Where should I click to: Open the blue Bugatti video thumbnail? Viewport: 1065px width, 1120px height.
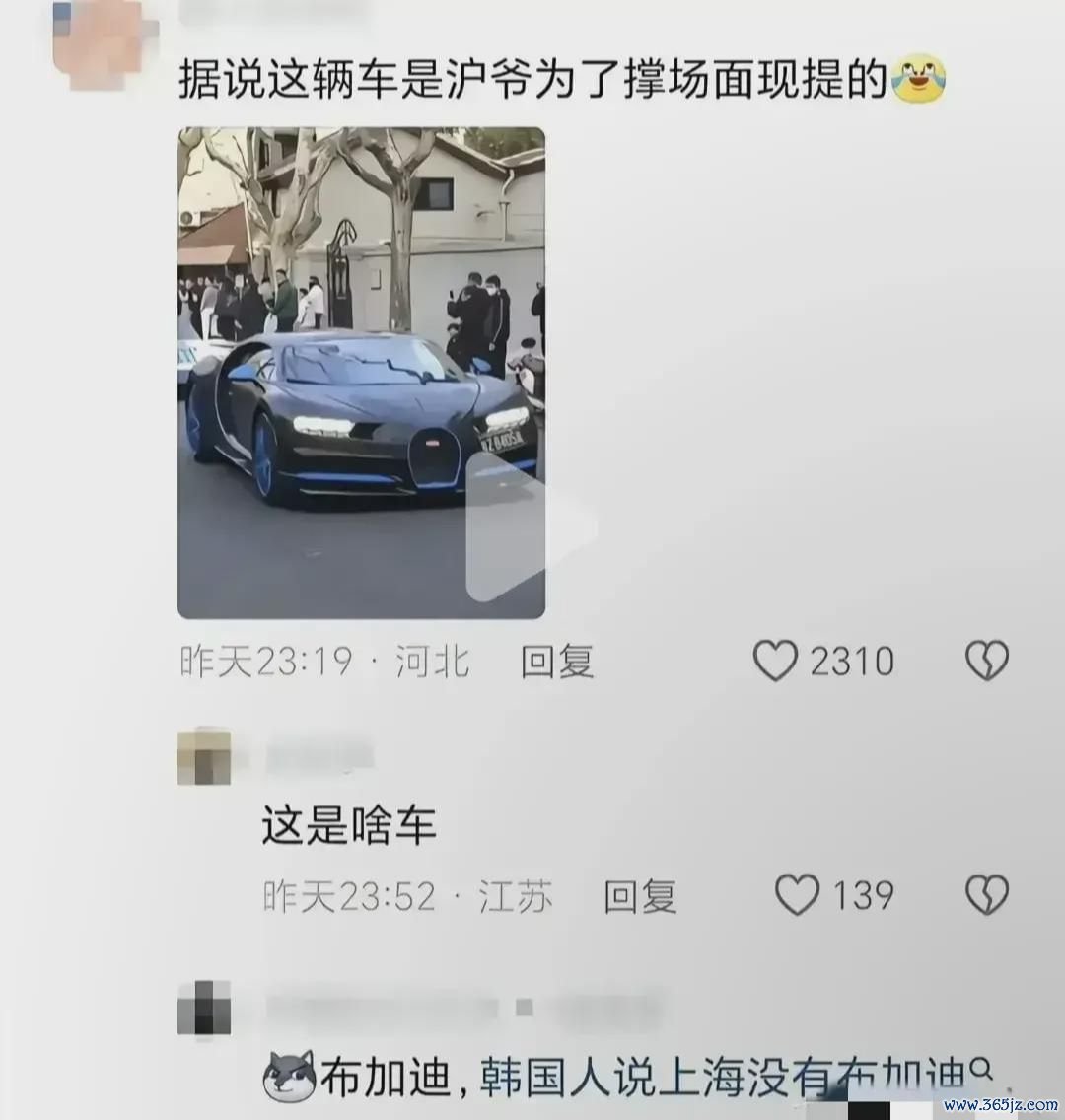[x=362, y=373]
